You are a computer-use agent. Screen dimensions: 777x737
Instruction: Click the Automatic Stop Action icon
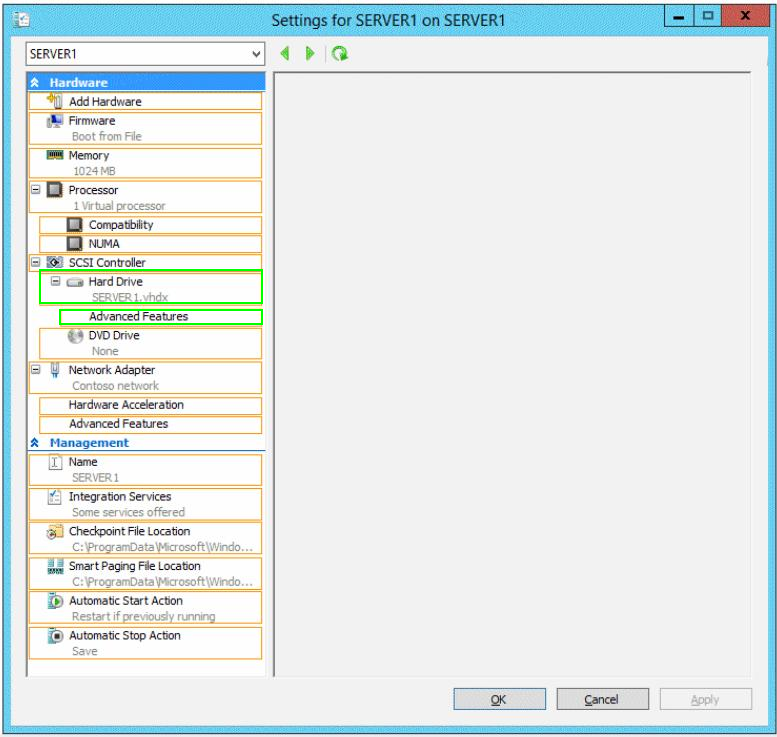click(56, 635)
